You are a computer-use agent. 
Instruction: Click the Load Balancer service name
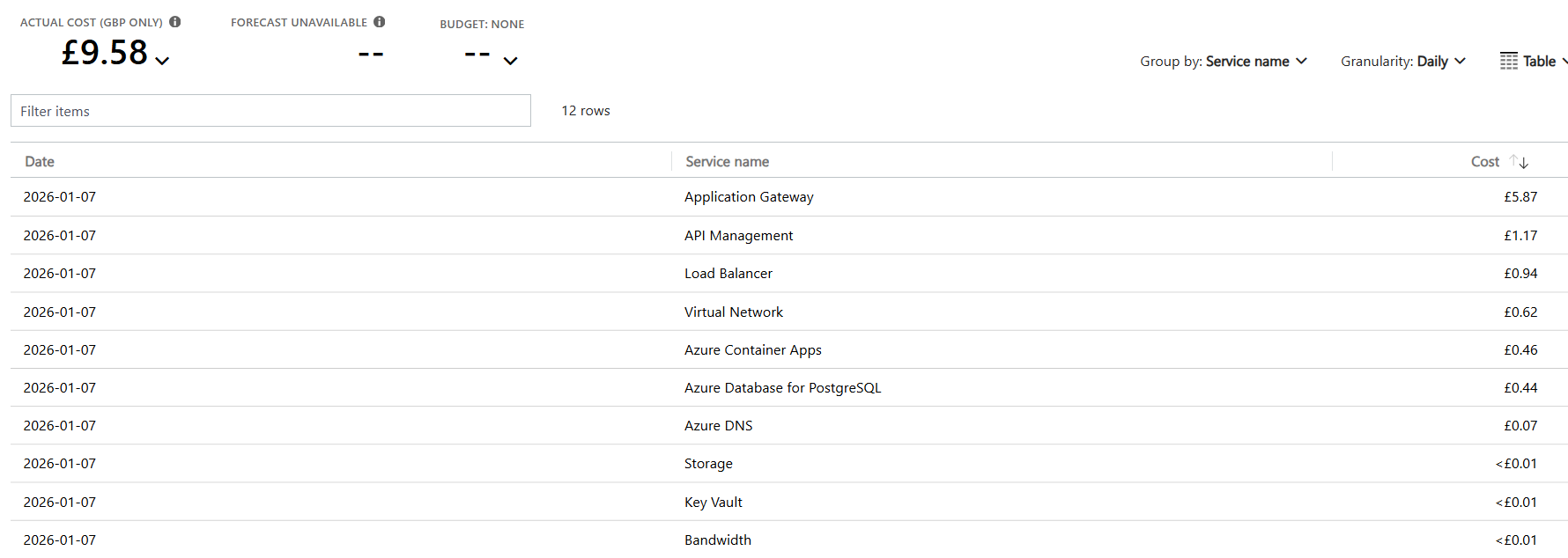pos(729,274)
